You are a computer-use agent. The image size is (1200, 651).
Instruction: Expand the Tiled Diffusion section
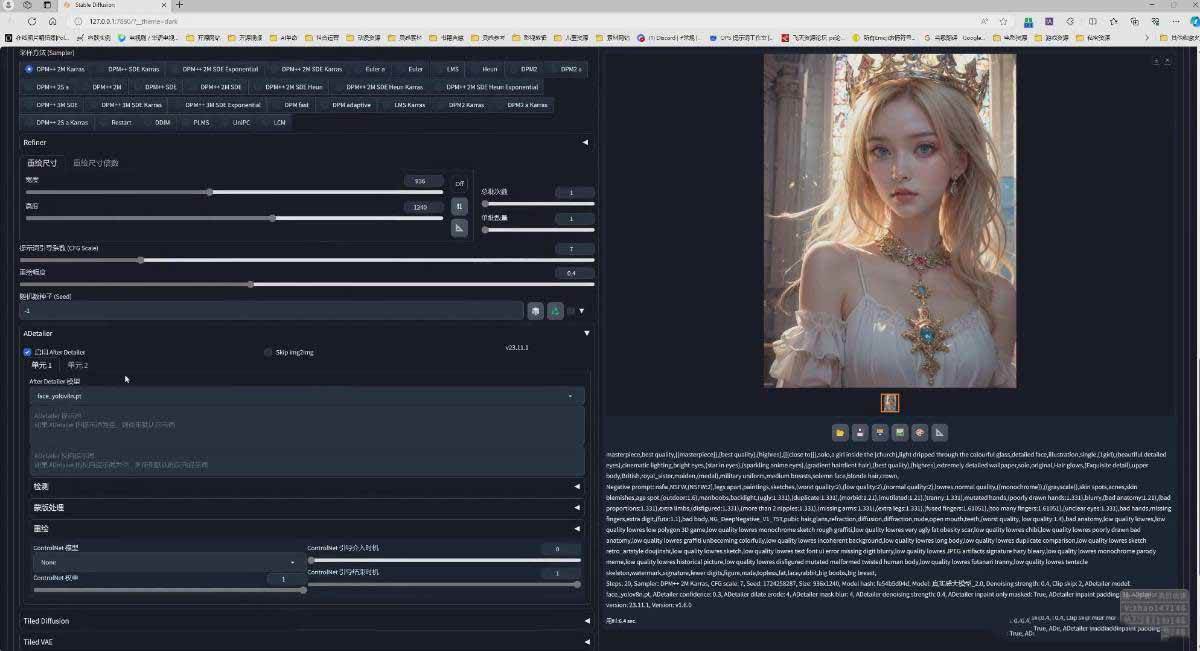coord(300,620)
